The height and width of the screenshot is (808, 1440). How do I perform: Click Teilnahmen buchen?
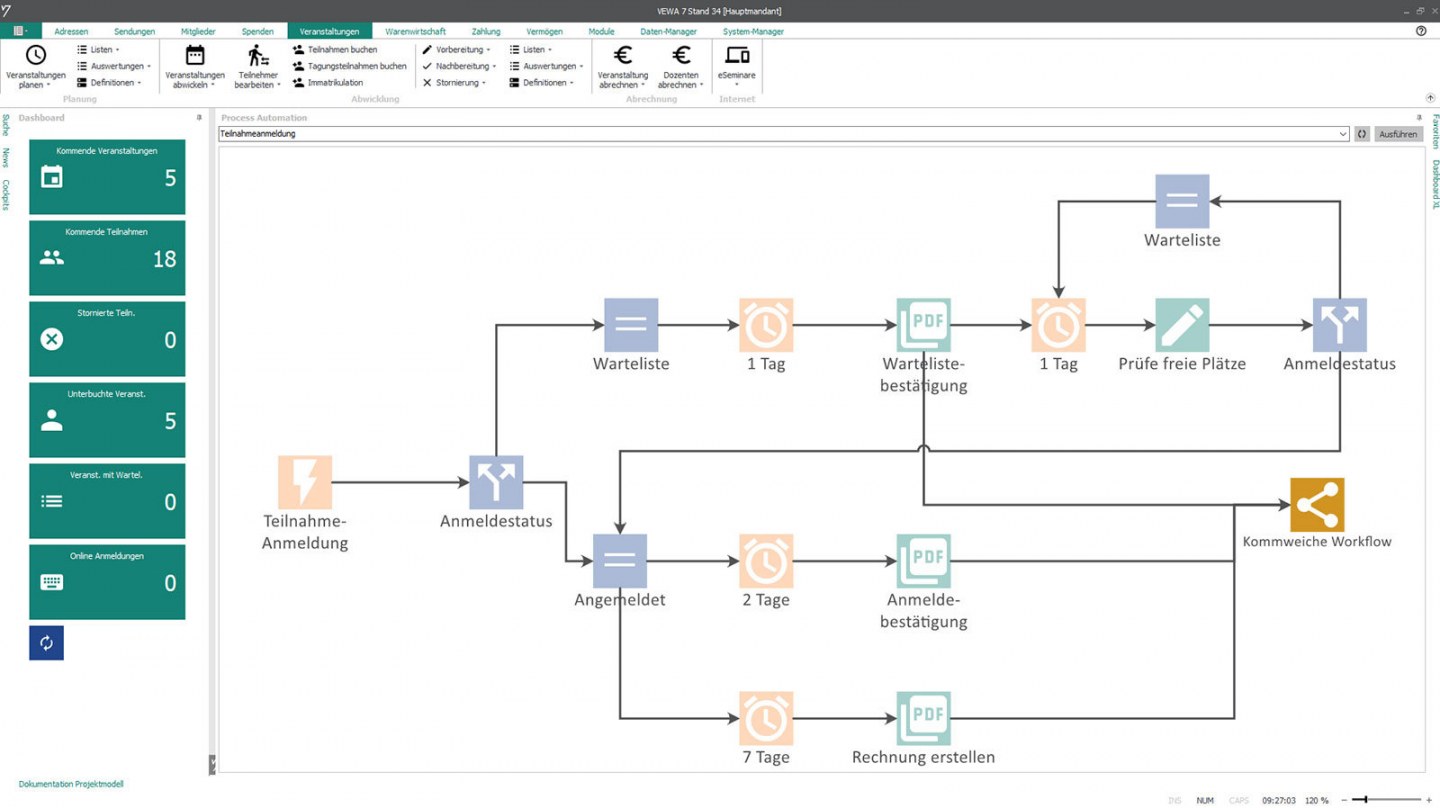click(x=334, y=49)
